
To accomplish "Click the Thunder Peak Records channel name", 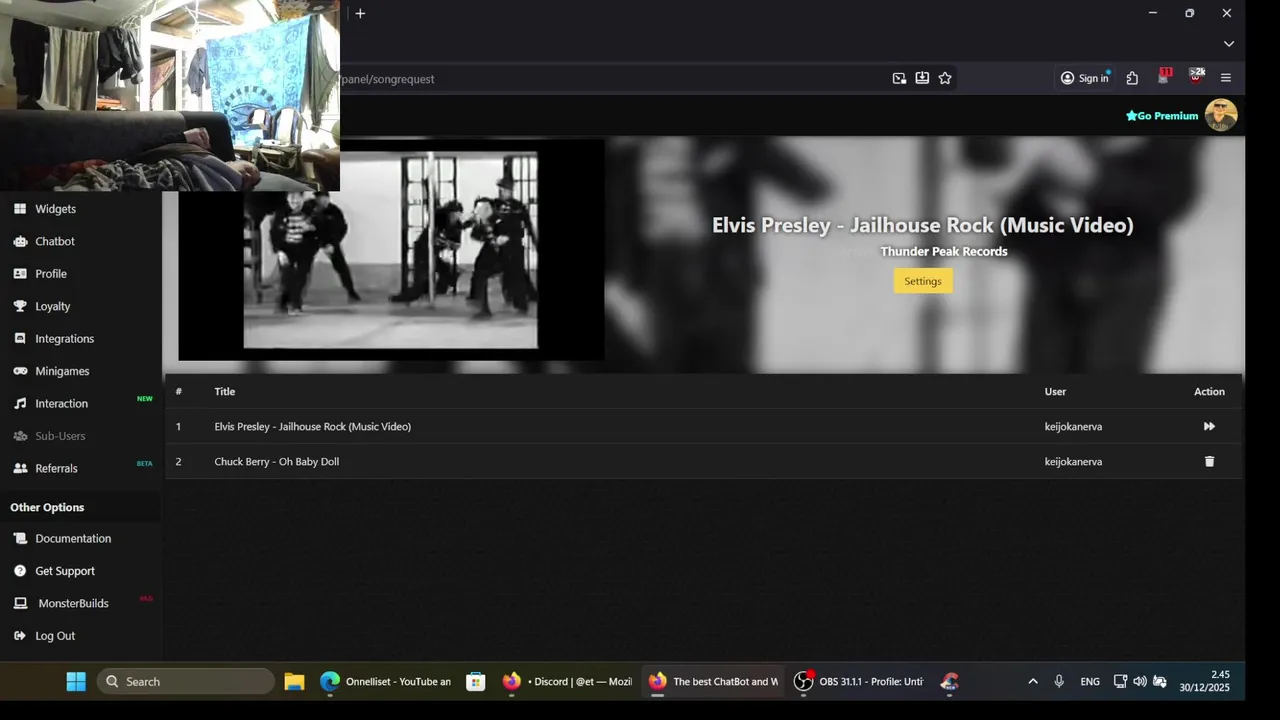I will pos(944,251).
